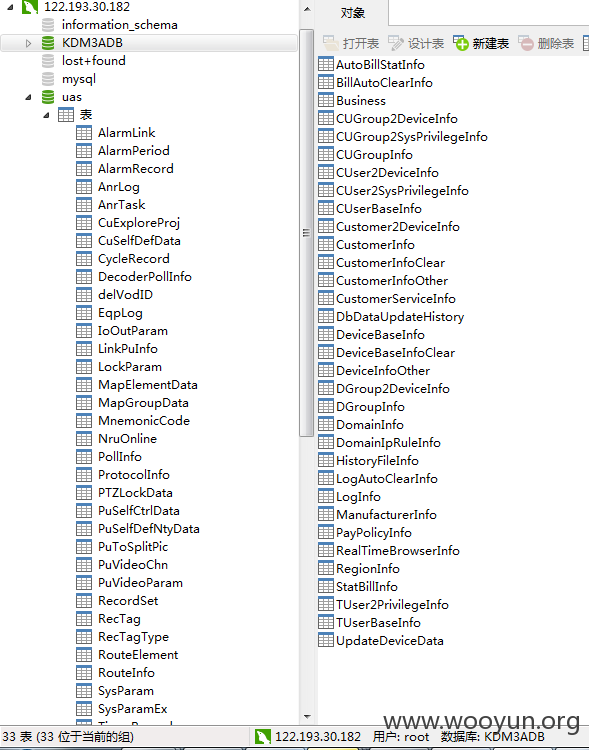Select the CuExploreProj table
Image resolution: width=589 pixels, height=750 pixels.
(x=139, y=223)
